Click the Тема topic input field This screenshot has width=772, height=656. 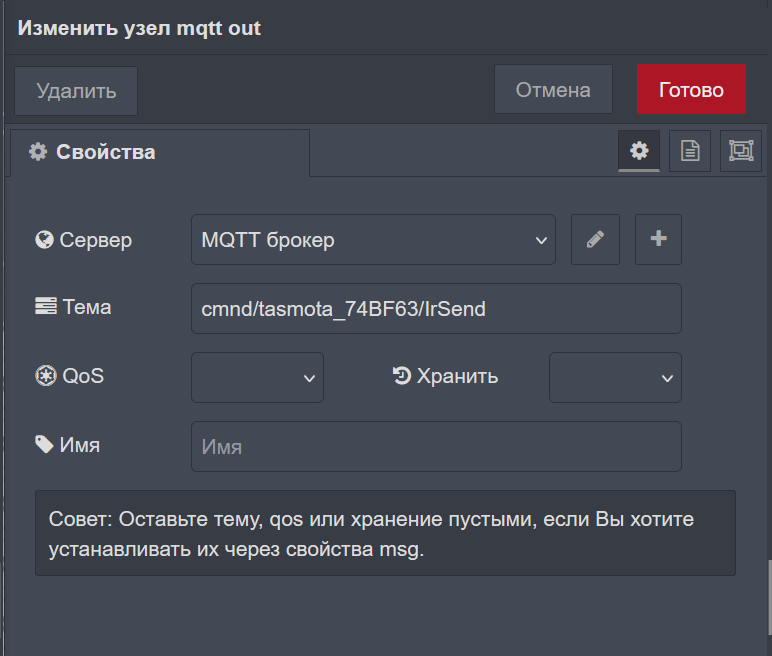pyautogui.click(x=437, y=309)
